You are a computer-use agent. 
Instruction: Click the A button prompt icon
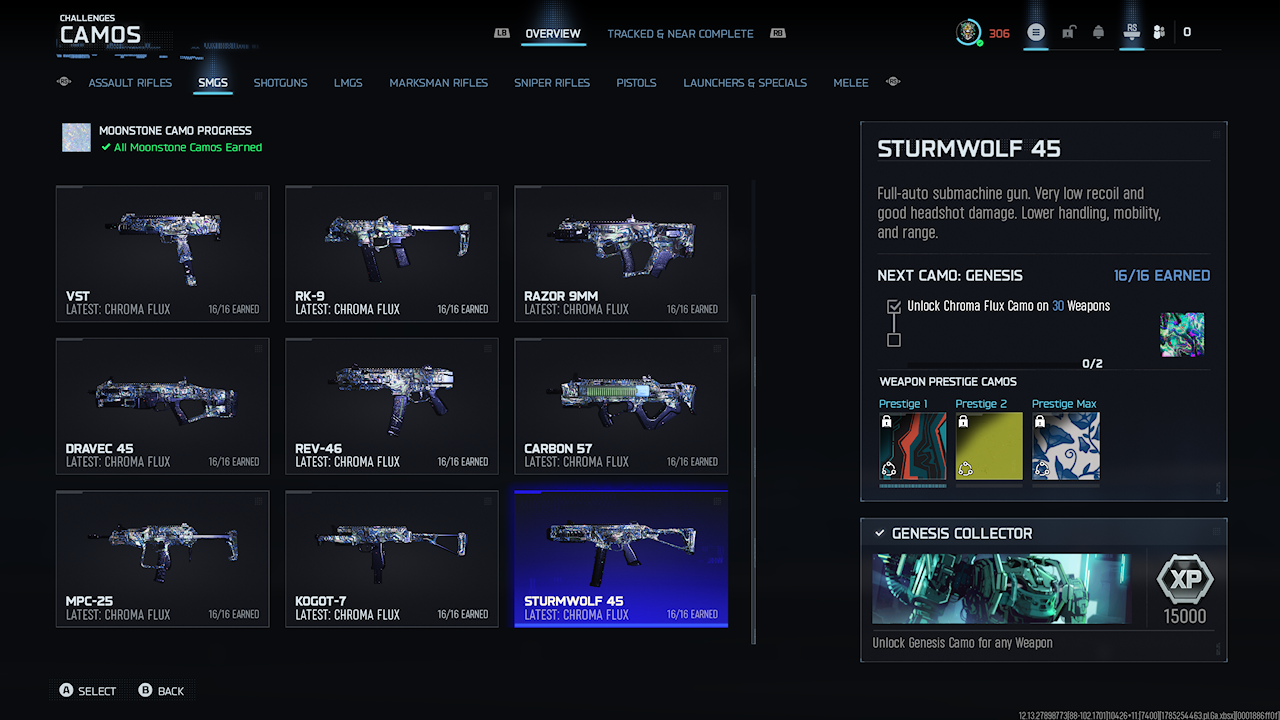pos(66,690)
